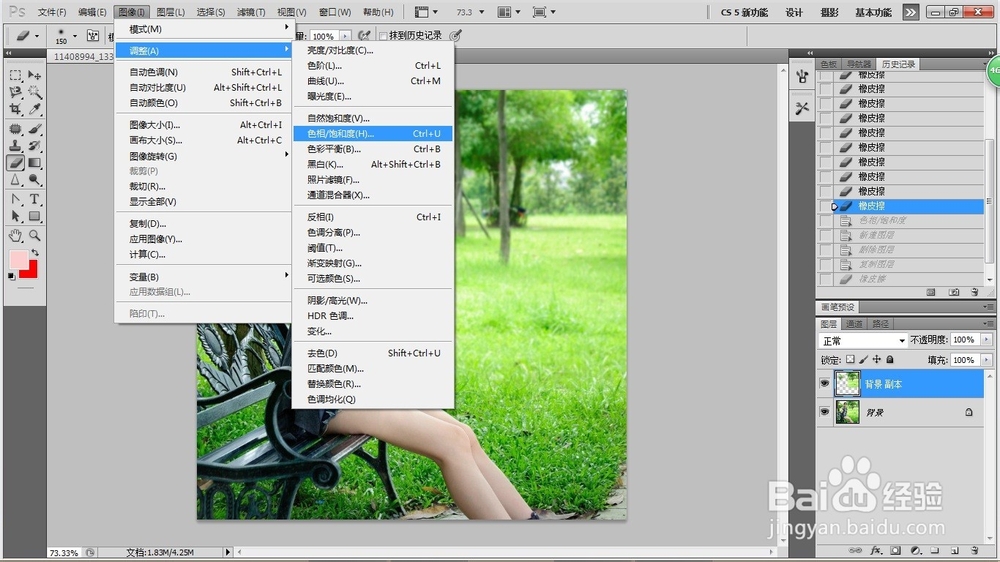
Task: Select the History Brush tool
Action: (35, 145)
